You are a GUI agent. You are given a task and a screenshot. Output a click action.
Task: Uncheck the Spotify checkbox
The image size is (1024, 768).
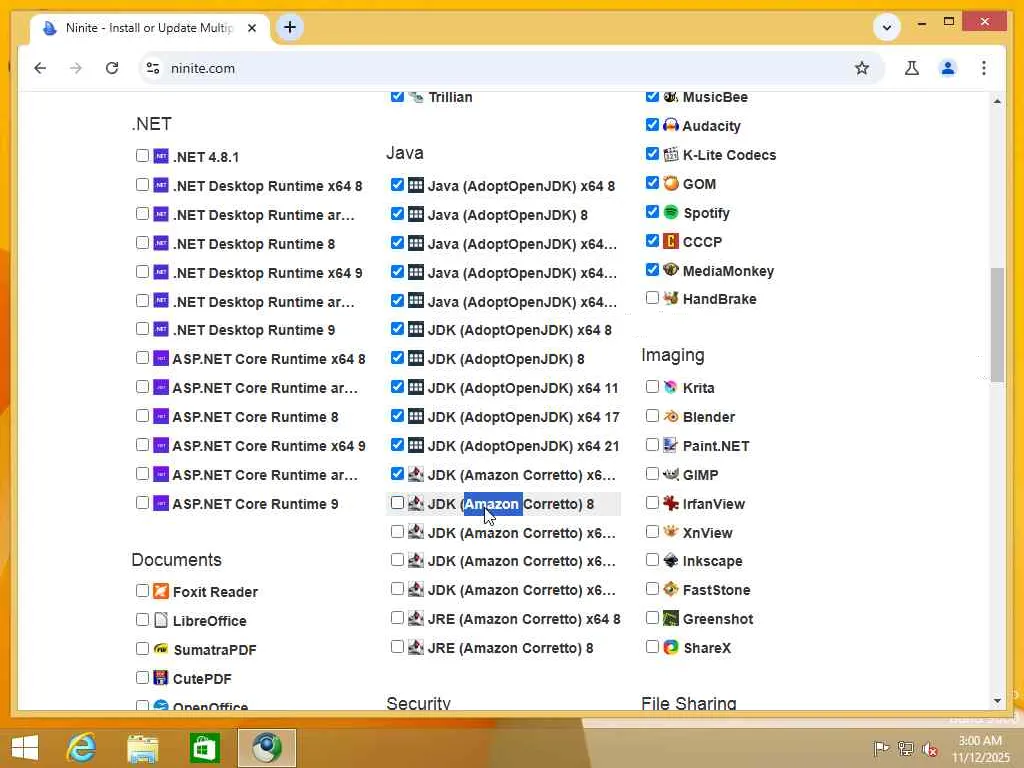point(652,212)
